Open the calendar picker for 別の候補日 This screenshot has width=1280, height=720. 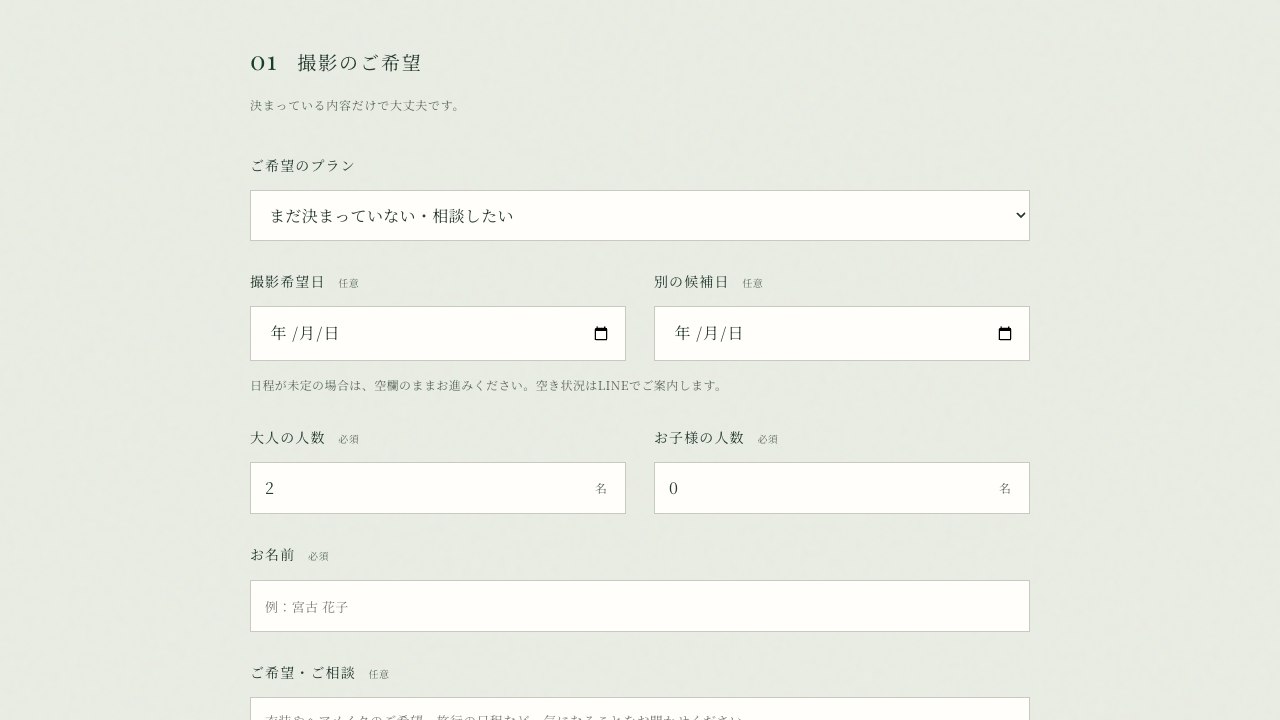click(x=1005, y=334)
